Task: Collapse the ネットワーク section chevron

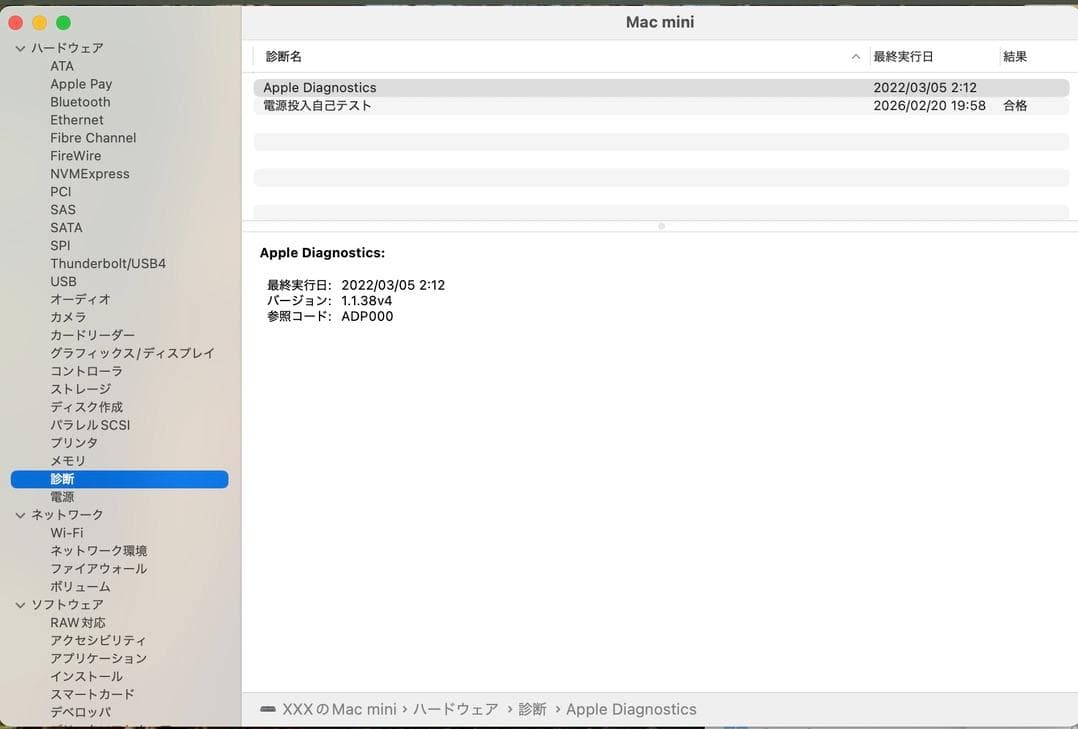Action: pos(21,515)
